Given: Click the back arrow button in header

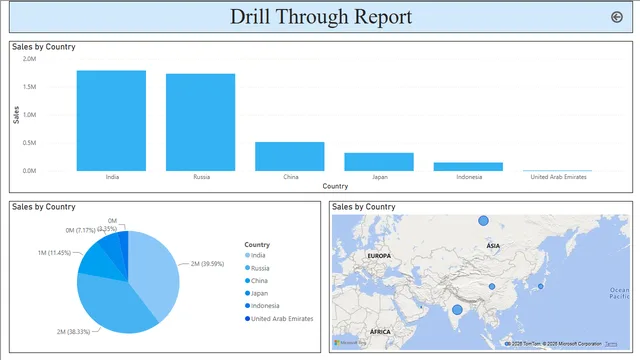Looking at the screenshot, I should point(616,17).
